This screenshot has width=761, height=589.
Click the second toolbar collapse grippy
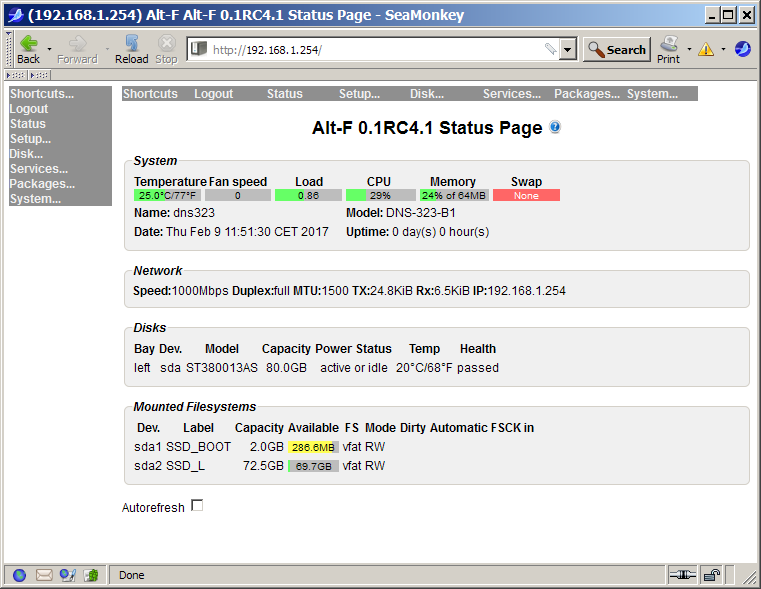pyautogui.click(x=39, y=75)
